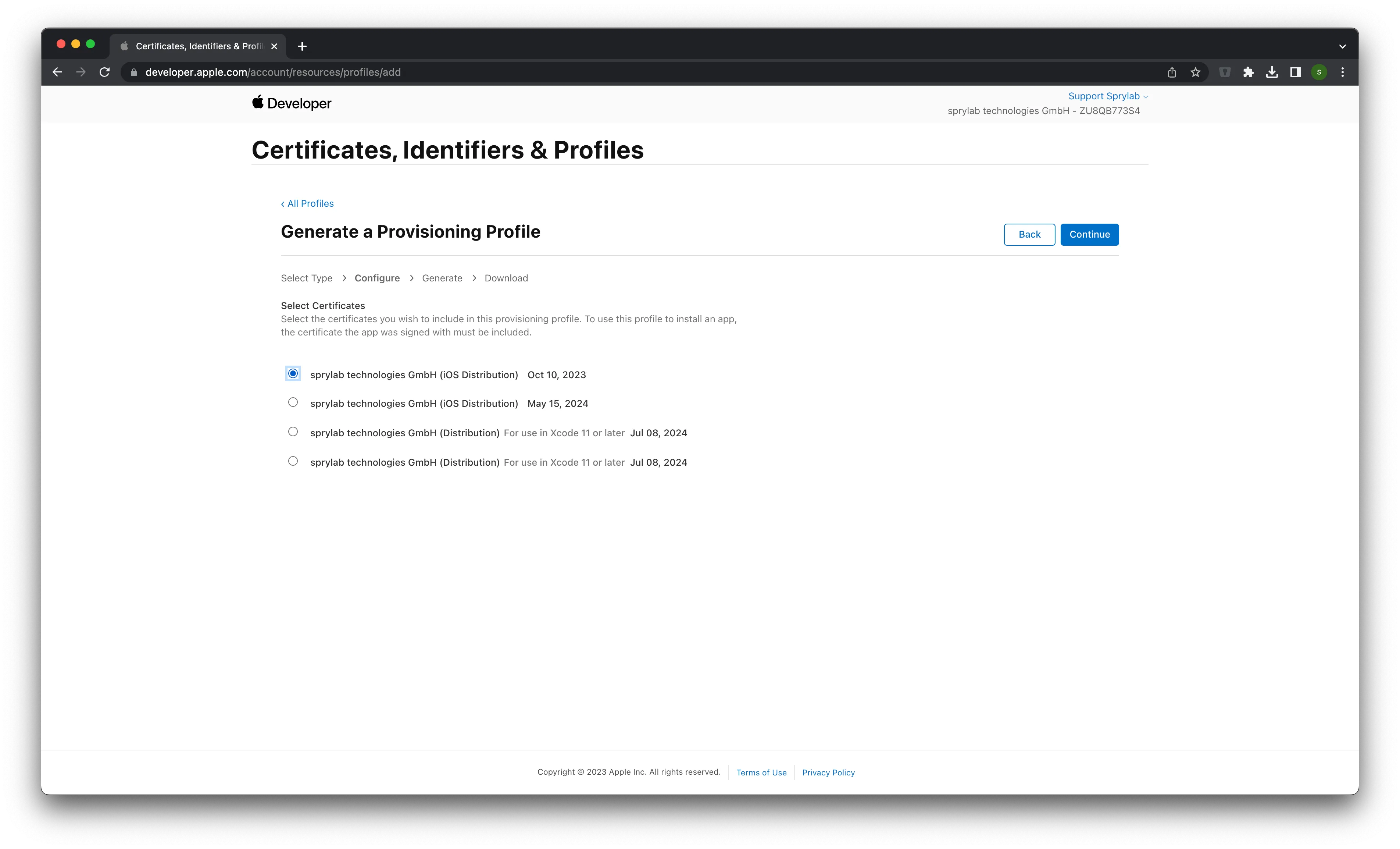Open the Privacy Policy link
Image resolution: width=1400 pixels, height=849 pixels.
(828, 772)
